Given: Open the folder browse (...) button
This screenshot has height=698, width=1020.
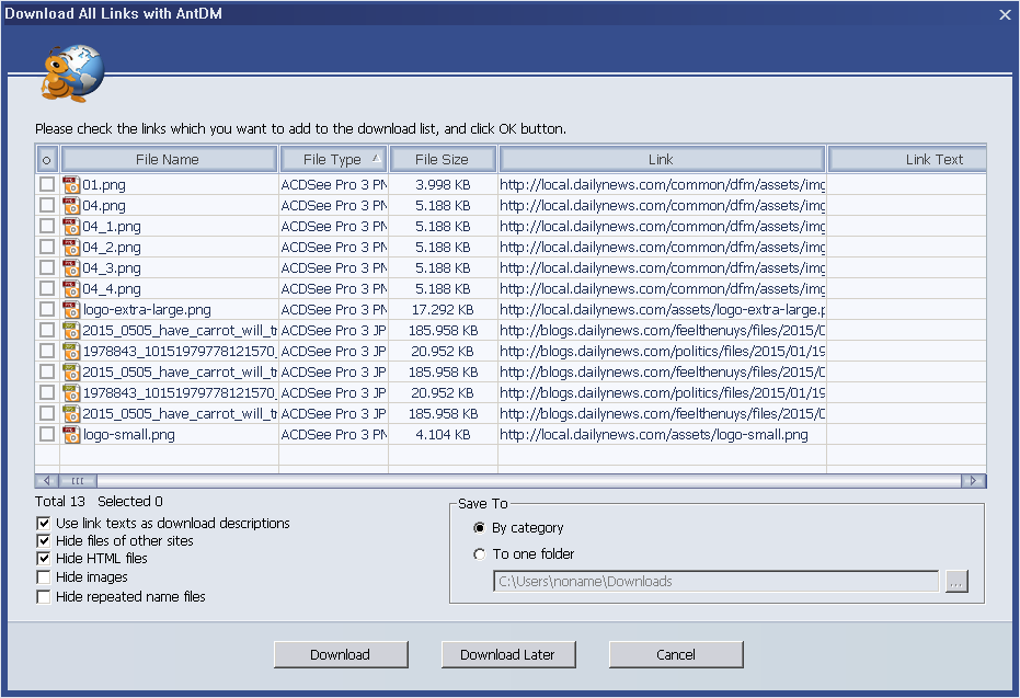Looking at the screenshot, I should [x=956, y=582].
